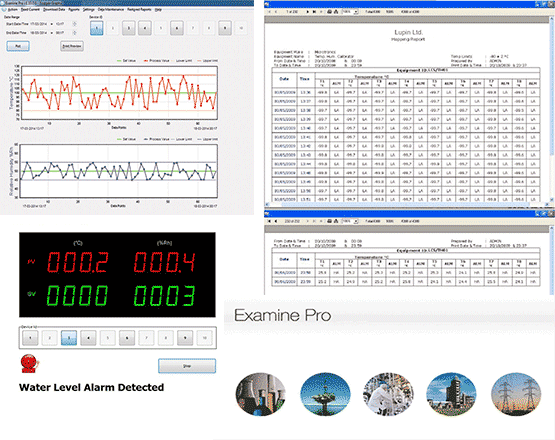
Task: Click Process Value legend in humidity chart
Action: 156,139
